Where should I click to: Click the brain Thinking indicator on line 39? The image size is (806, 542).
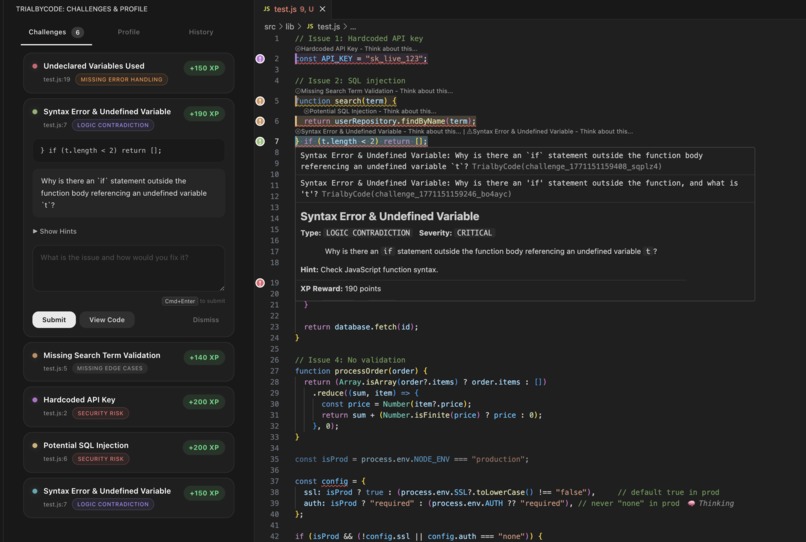tap(712, 503)
